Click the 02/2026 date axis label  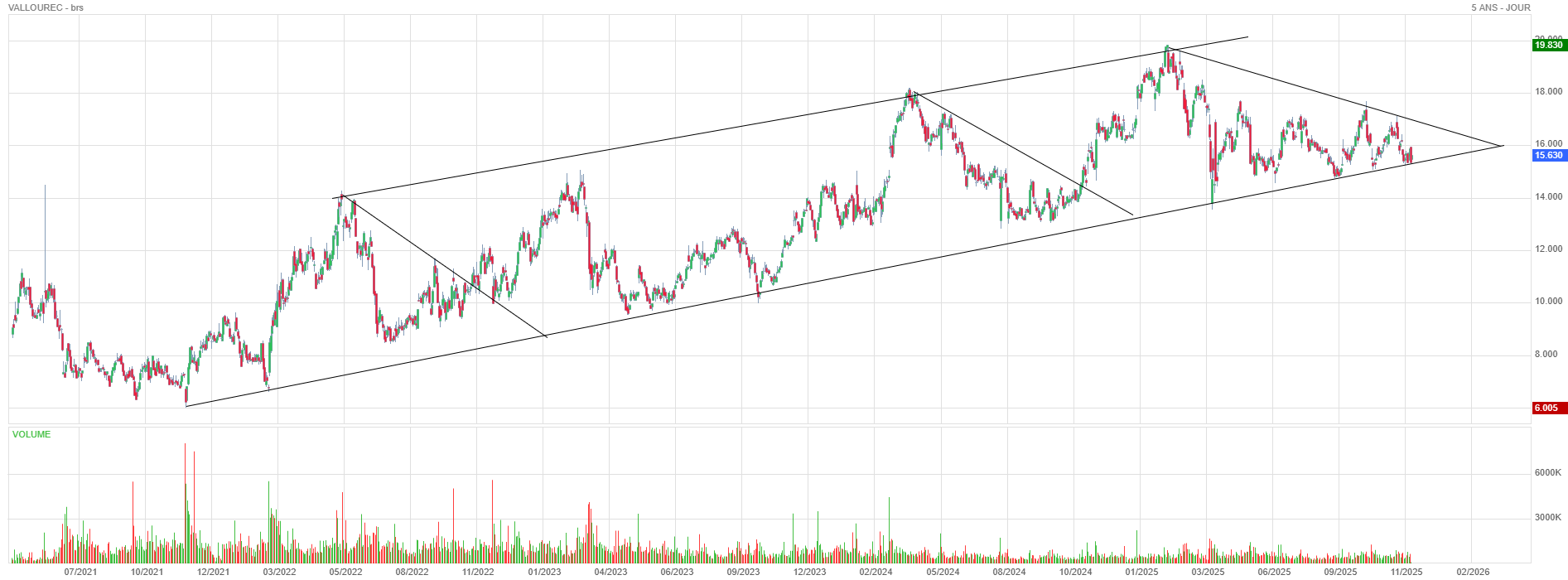1473,572
